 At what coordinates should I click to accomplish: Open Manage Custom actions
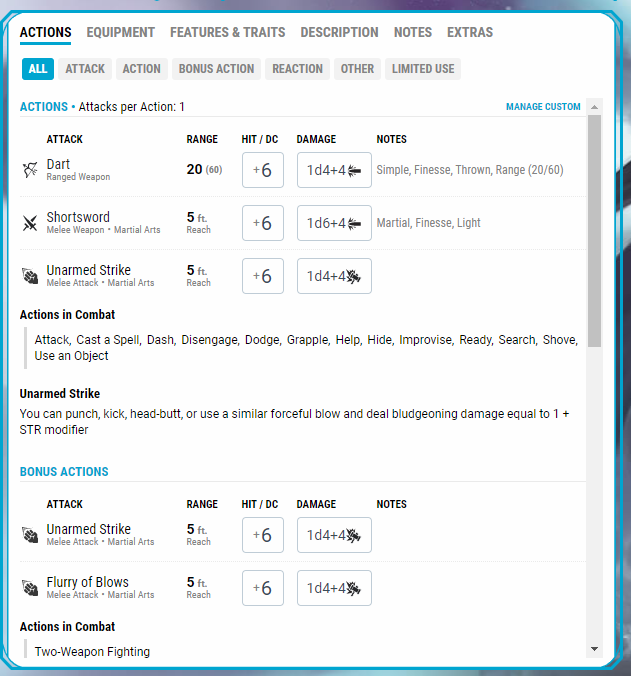(543, 106)
